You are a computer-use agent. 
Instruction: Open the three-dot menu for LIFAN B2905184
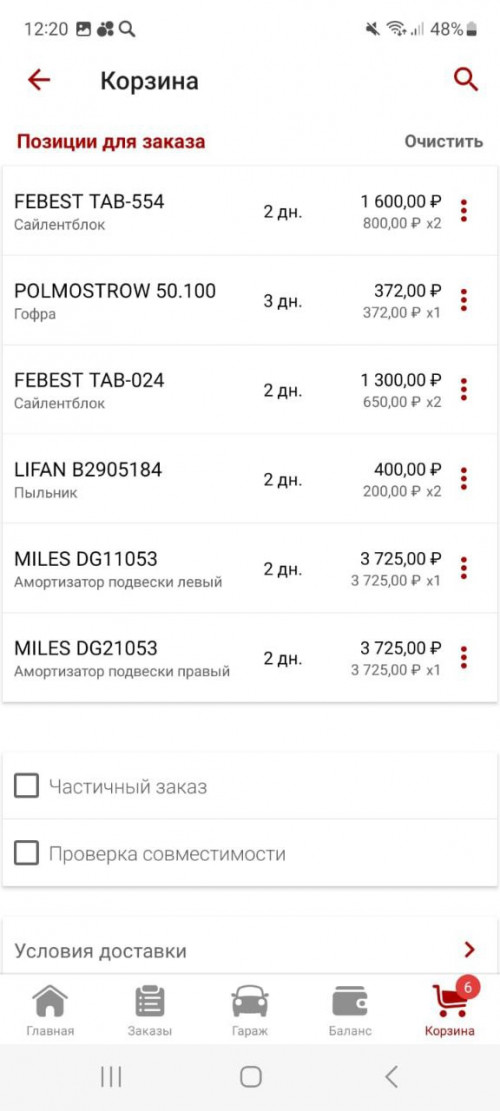coord(464,479)
